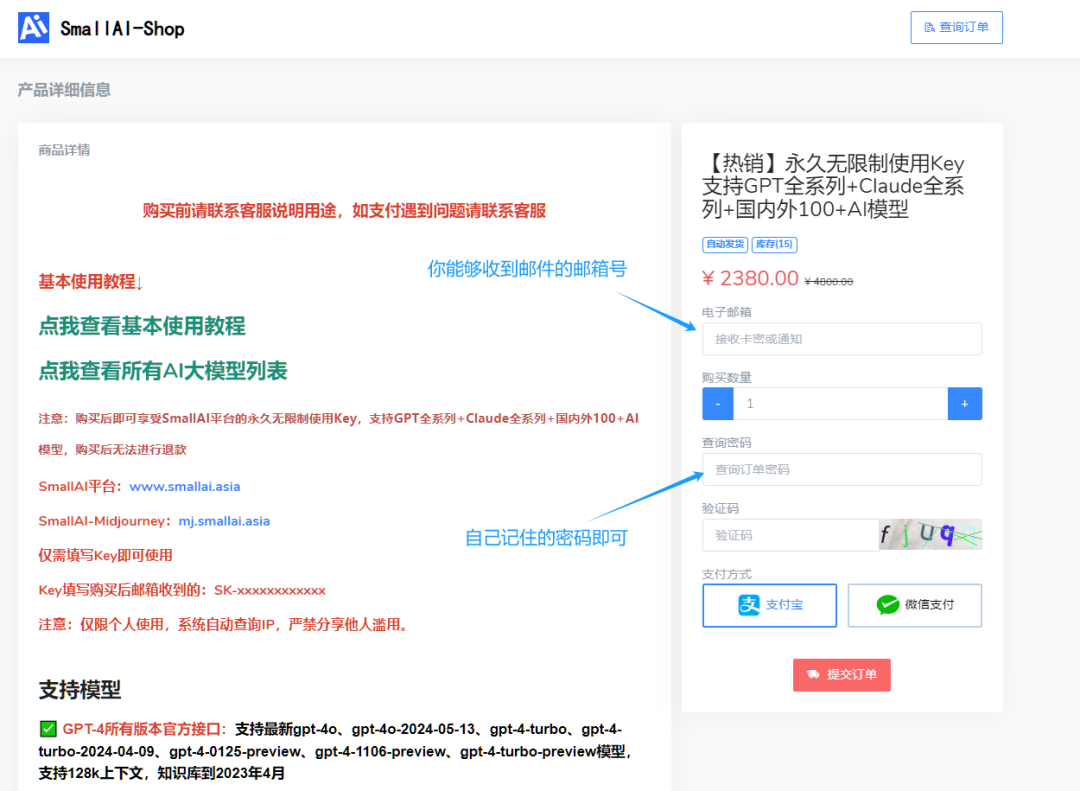The width and height of the screenshot is (1080, 791).
Task: Decrease purchase quantity with minus button
Action: point(718,404)
